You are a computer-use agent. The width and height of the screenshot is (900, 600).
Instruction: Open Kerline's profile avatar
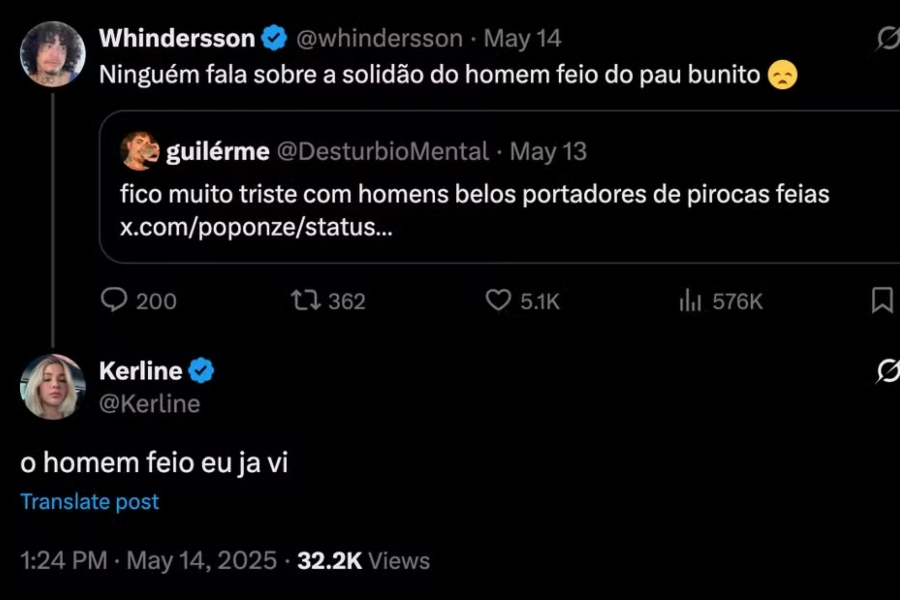53,386
